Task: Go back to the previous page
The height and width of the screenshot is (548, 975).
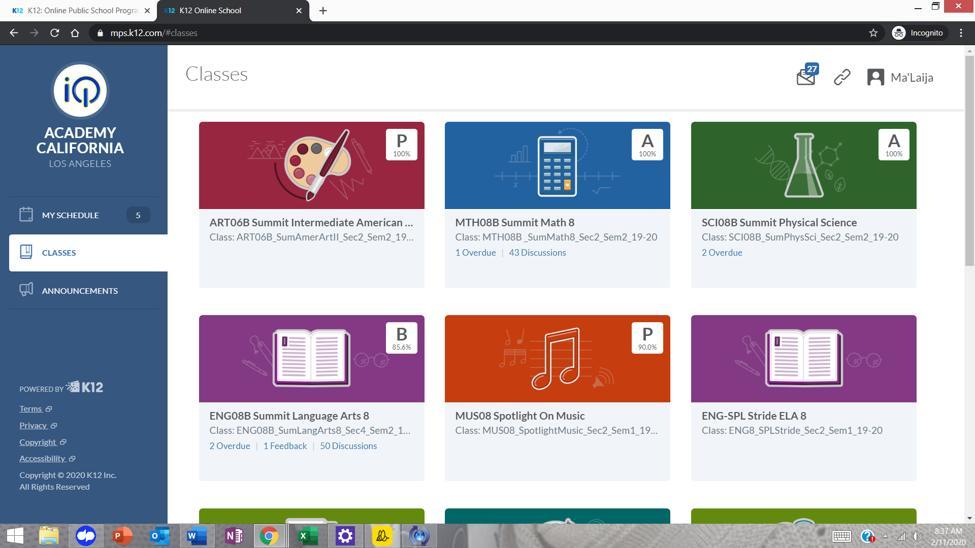Action: pos(14,33)
